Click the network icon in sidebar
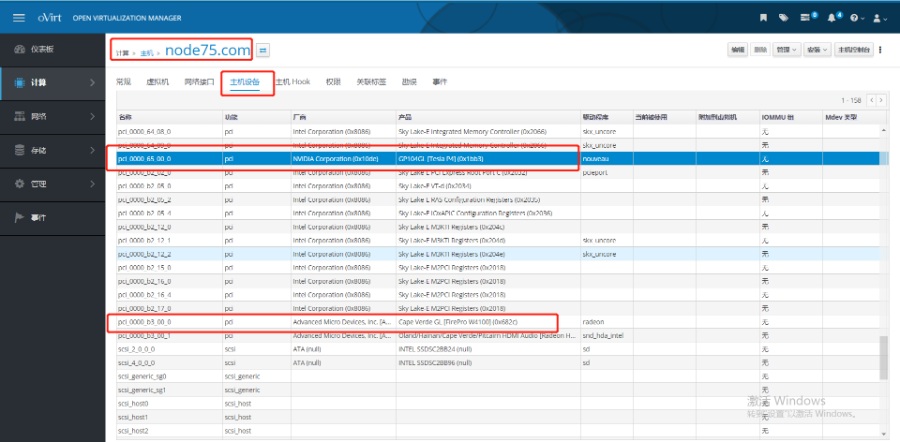900x442 pixels. 20,117
